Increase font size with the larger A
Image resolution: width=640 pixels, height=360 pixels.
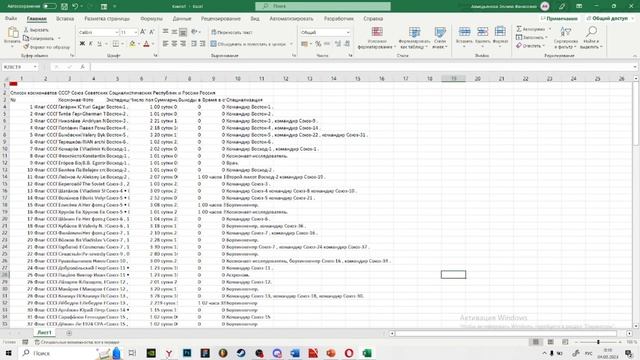pyautogui.click(x=143, y=32)
